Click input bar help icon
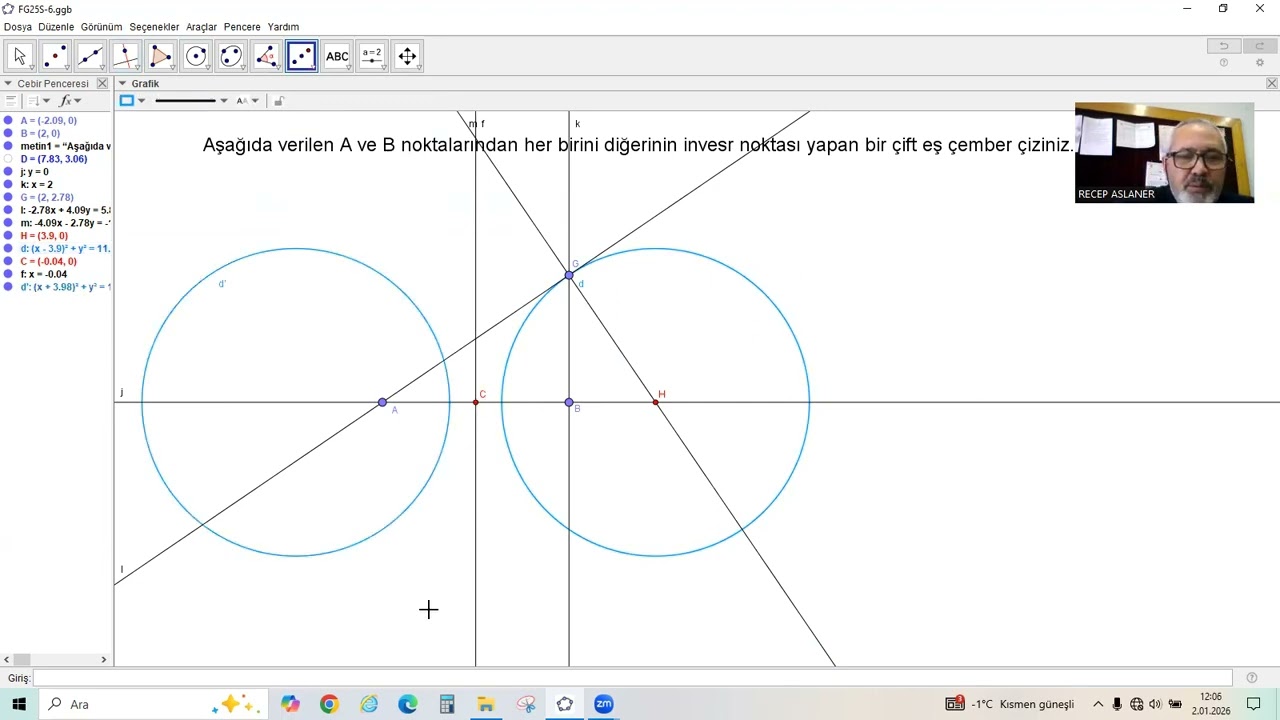Viewport: 1280px width, 720px height. coord(1252,678)
